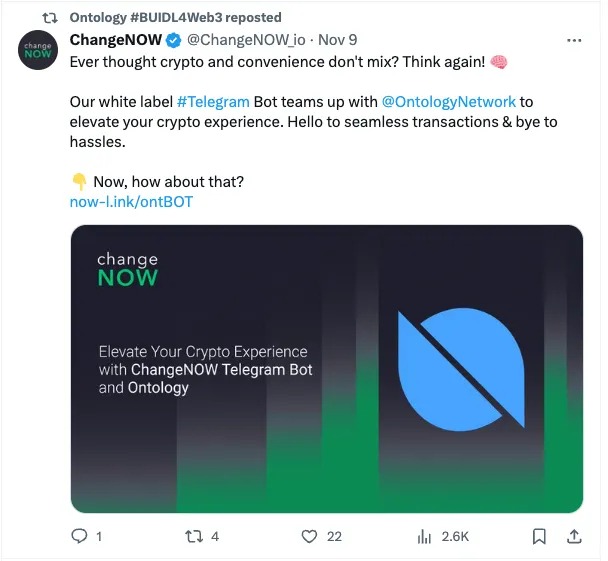Open the #Telegram hashtag link
608x561 pixels.
coord(212,102)
